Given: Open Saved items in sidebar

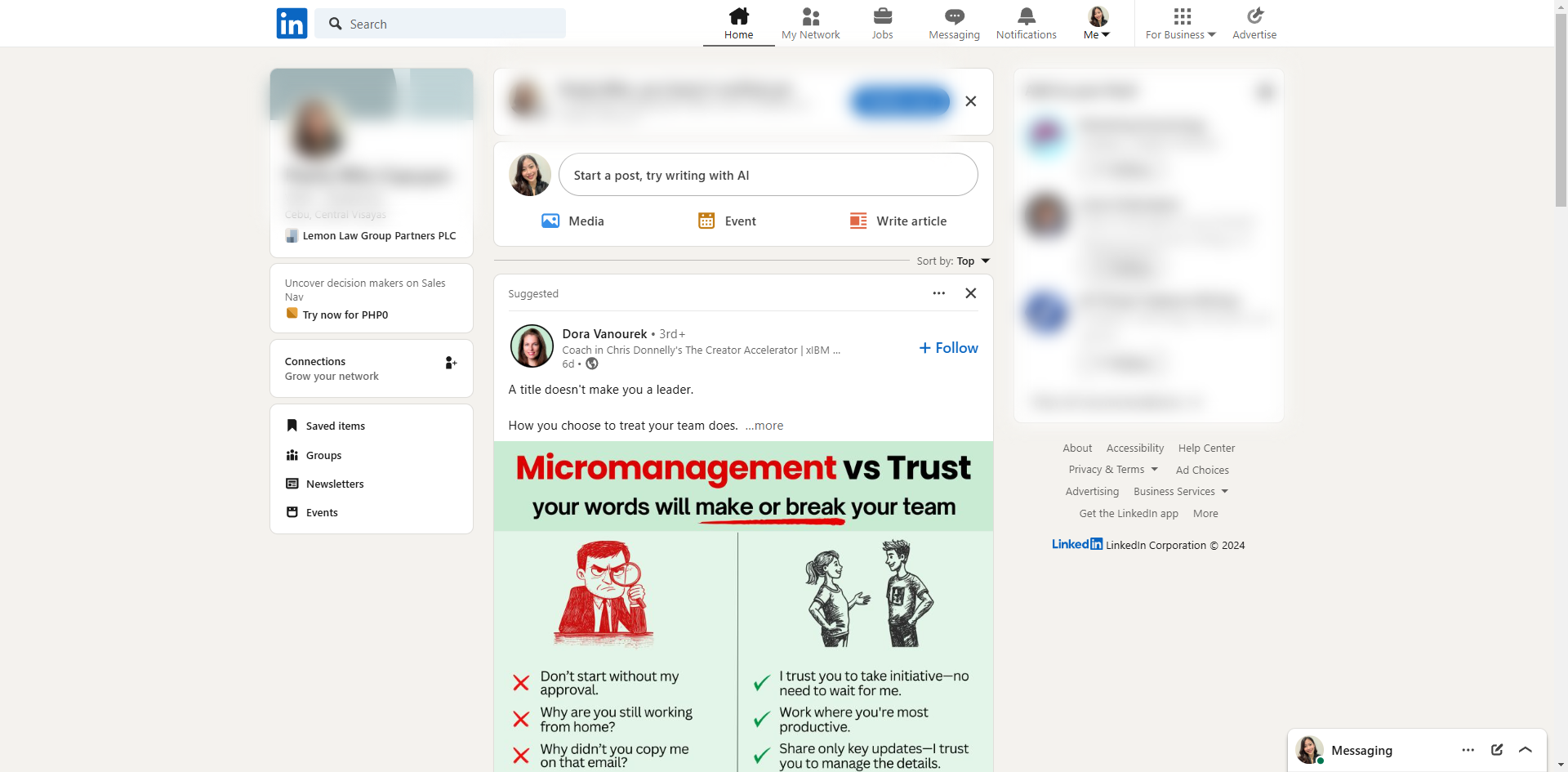Looking at the screenshot, I should click(335, 426).
